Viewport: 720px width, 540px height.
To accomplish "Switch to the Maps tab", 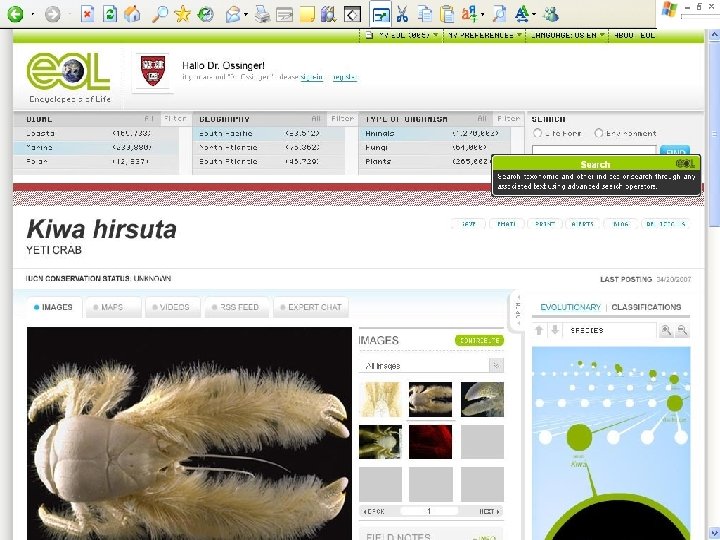I will point(112,307).
